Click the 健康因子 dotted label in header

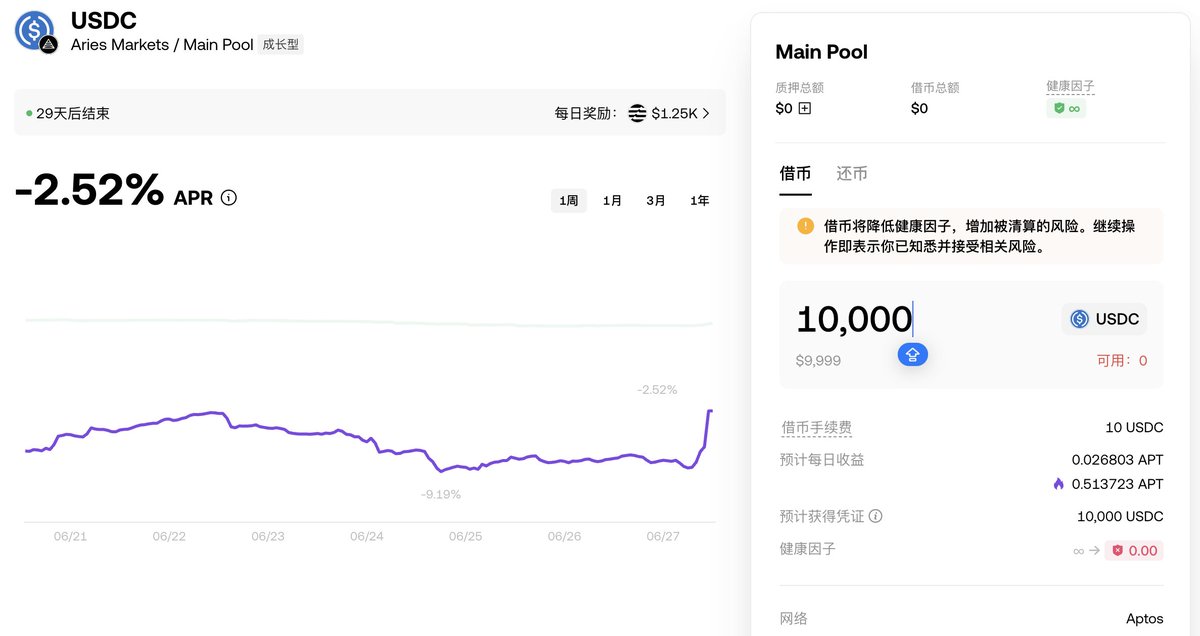[x=1071, y=87]
